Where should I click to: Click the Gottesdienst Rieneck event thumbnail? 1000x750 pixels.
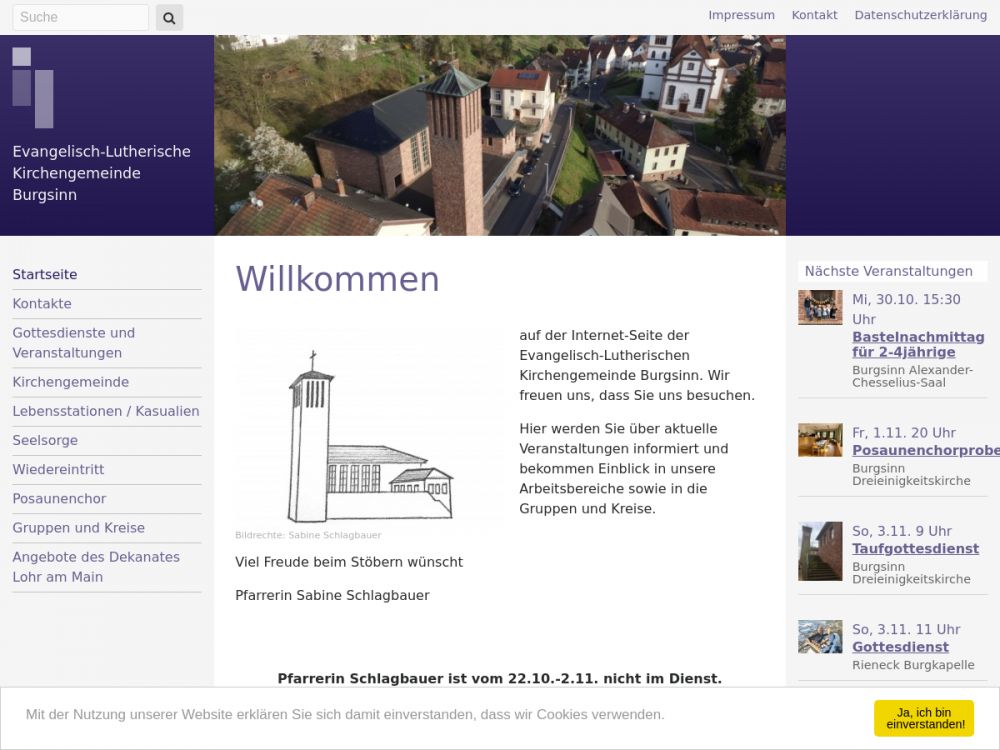(x=820, y=637)
